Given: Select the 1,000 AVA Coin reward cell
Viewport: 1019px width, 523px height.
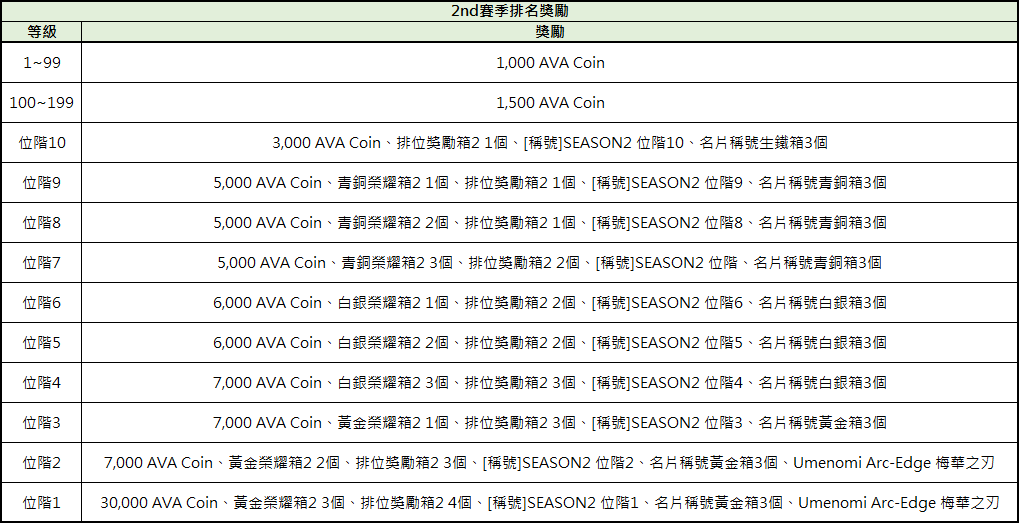Looking at the screenshot, I should pyautogui.click(x=550, y=62).
